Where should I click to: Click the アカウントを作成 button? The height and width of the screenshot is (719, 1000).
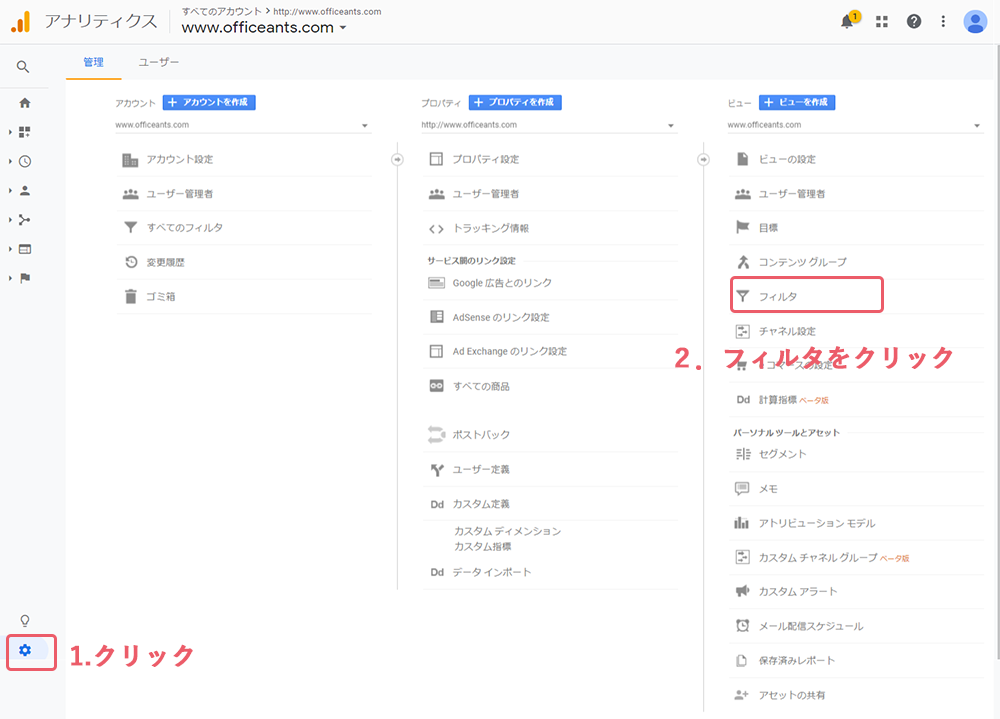point(209,102)
